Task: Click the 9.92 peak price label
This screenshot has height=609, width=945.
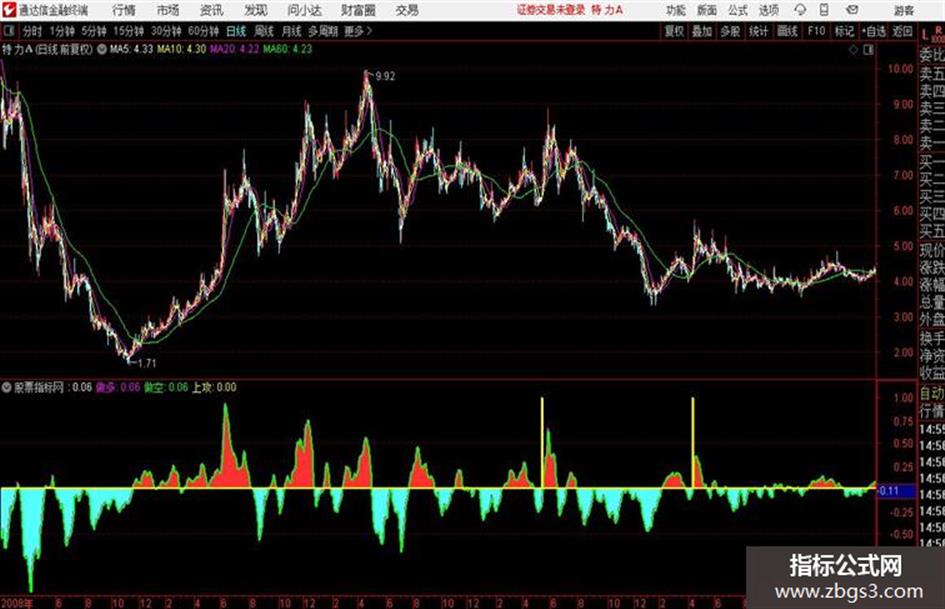Action: pyautogui.click(x=385, y=76)
